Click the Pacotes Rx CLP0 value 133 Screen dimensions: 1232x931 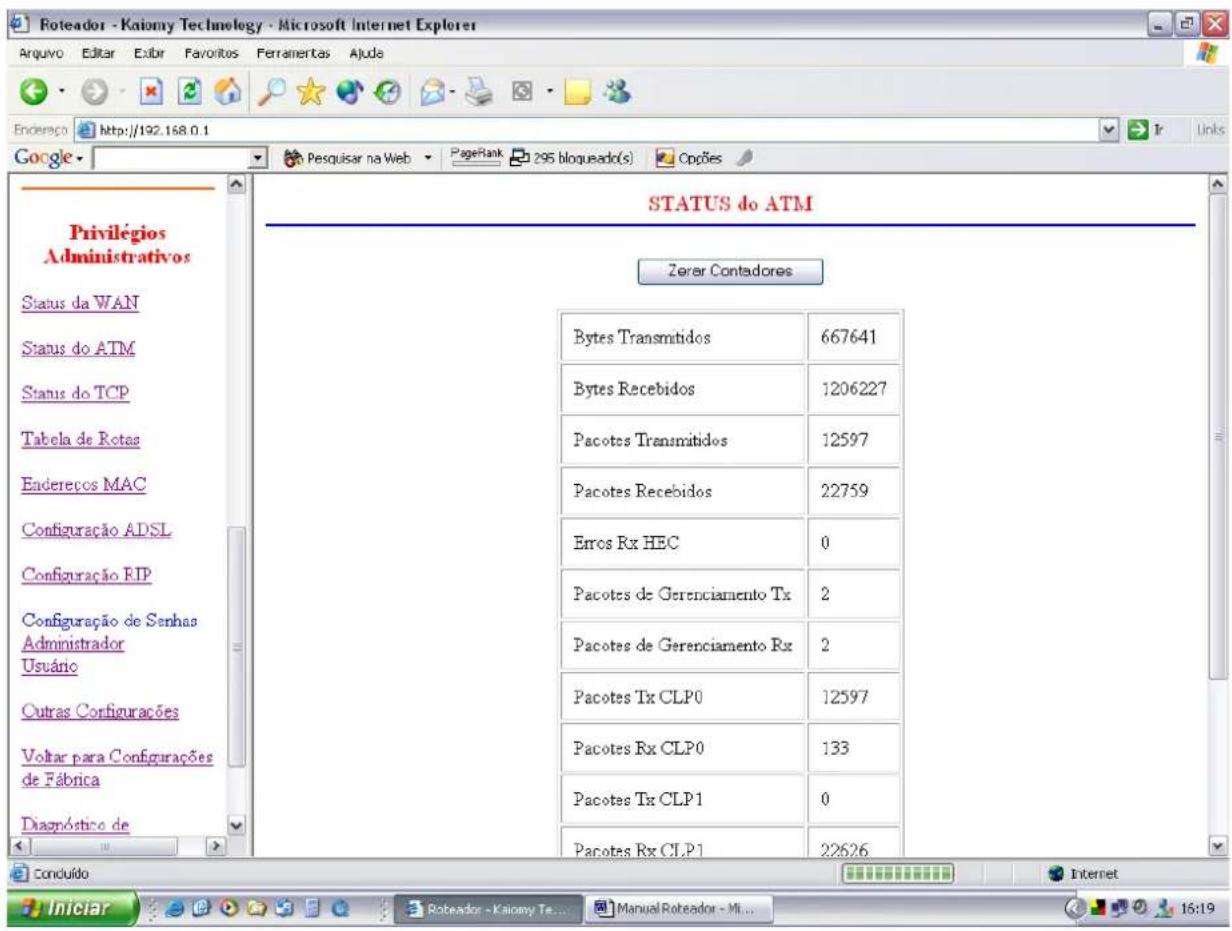835,749
